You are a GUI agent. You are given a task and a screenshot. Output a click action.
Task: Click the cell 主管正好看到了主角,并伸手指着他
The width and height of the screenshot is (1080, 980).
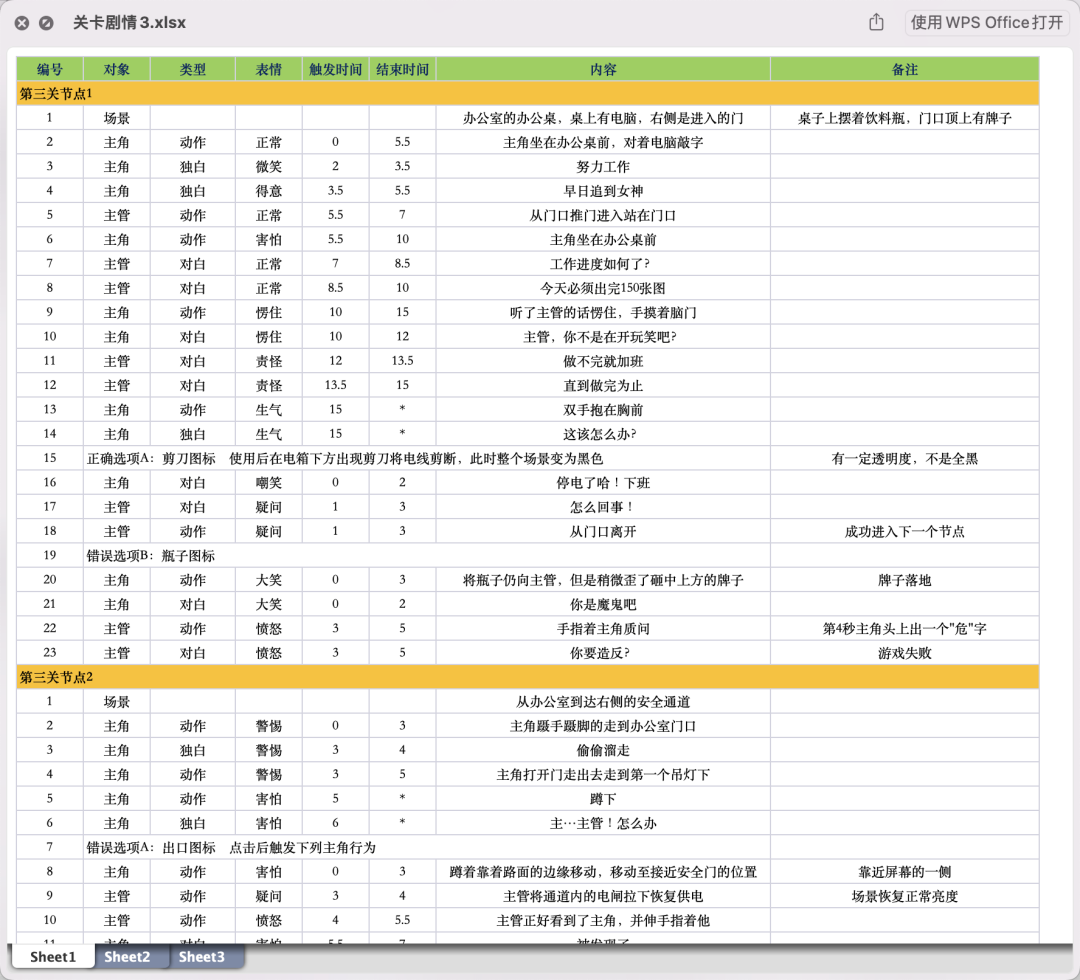(603, 920)
